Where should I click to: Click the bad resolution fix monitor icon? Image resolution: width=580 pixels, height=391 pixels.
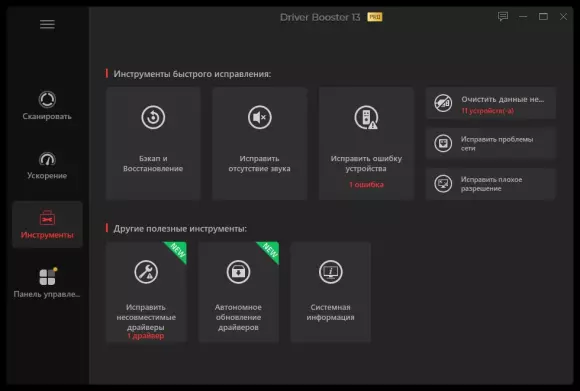(443, 183)
